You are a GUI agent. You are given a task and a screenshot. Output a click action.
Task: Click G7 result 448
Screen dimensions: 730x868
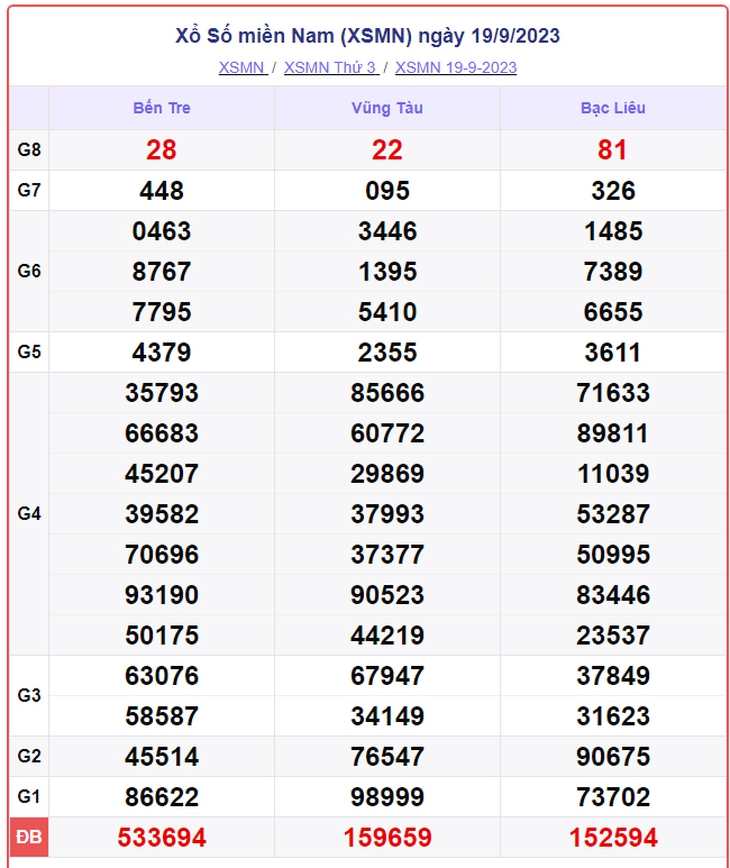pos(162,191)
